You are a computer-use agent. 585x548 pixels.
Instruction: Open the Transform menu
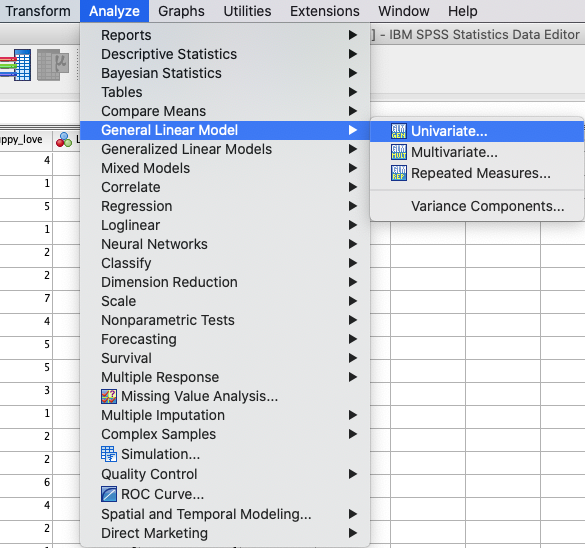(38, 11)
